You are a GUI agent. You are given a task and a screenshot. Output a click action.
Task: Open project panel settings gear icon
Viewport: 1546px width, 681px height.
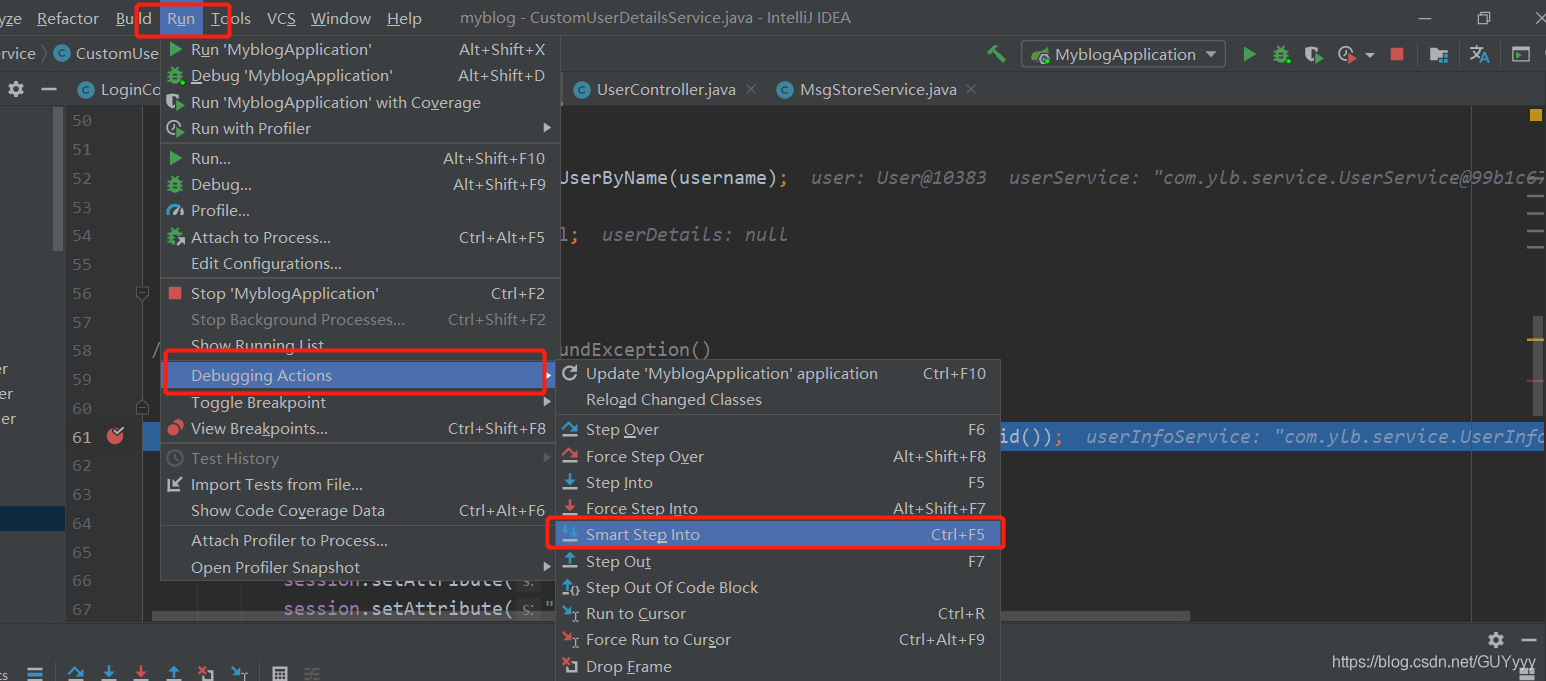point(16,89)
